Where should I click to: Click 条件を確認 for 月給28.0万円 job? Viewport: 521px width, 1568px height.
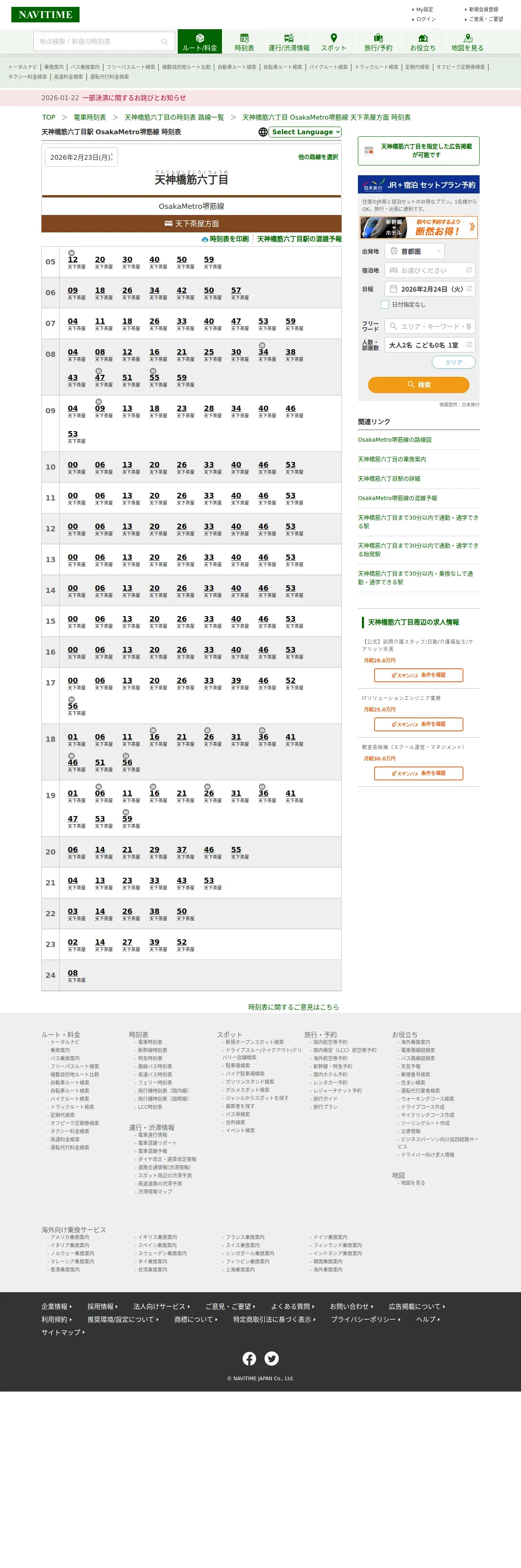(418, 675)
